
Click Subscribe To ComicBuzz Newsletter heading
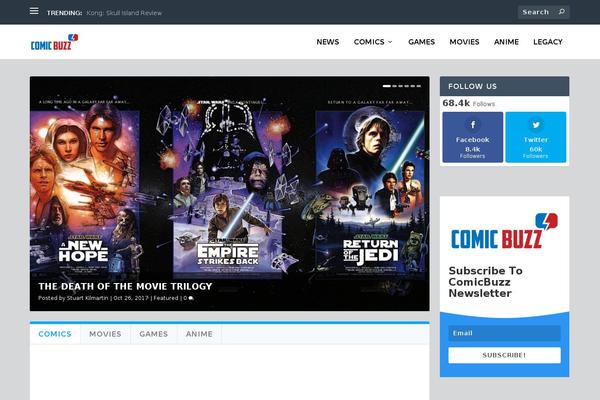[x=486, y=282]
